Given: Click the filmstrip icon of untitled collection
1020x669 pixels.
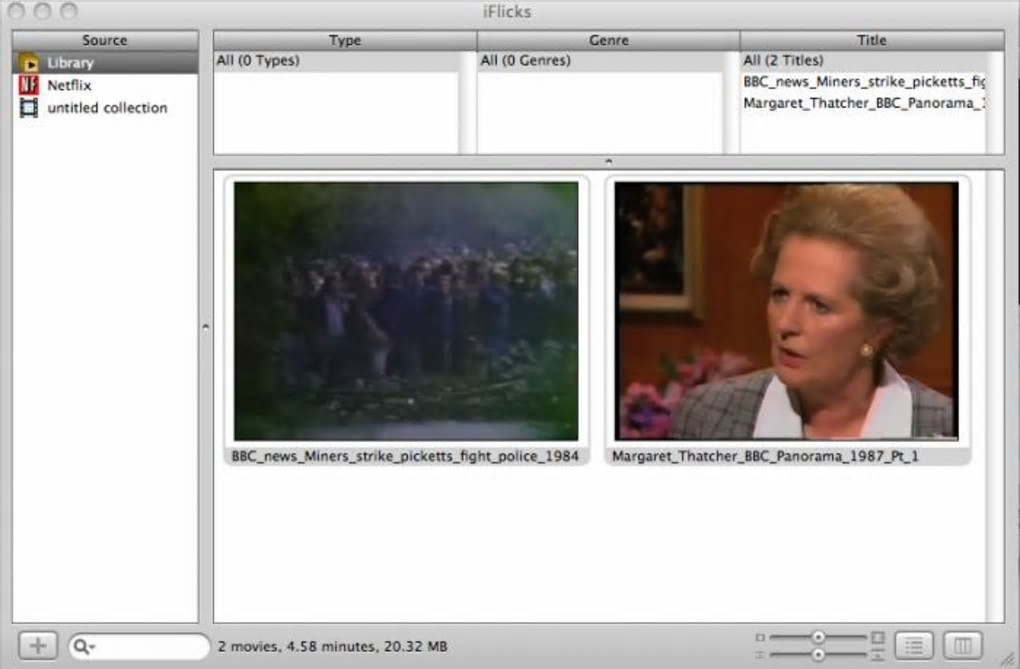Looking at the screenshot, I should (x=29, y=107).
